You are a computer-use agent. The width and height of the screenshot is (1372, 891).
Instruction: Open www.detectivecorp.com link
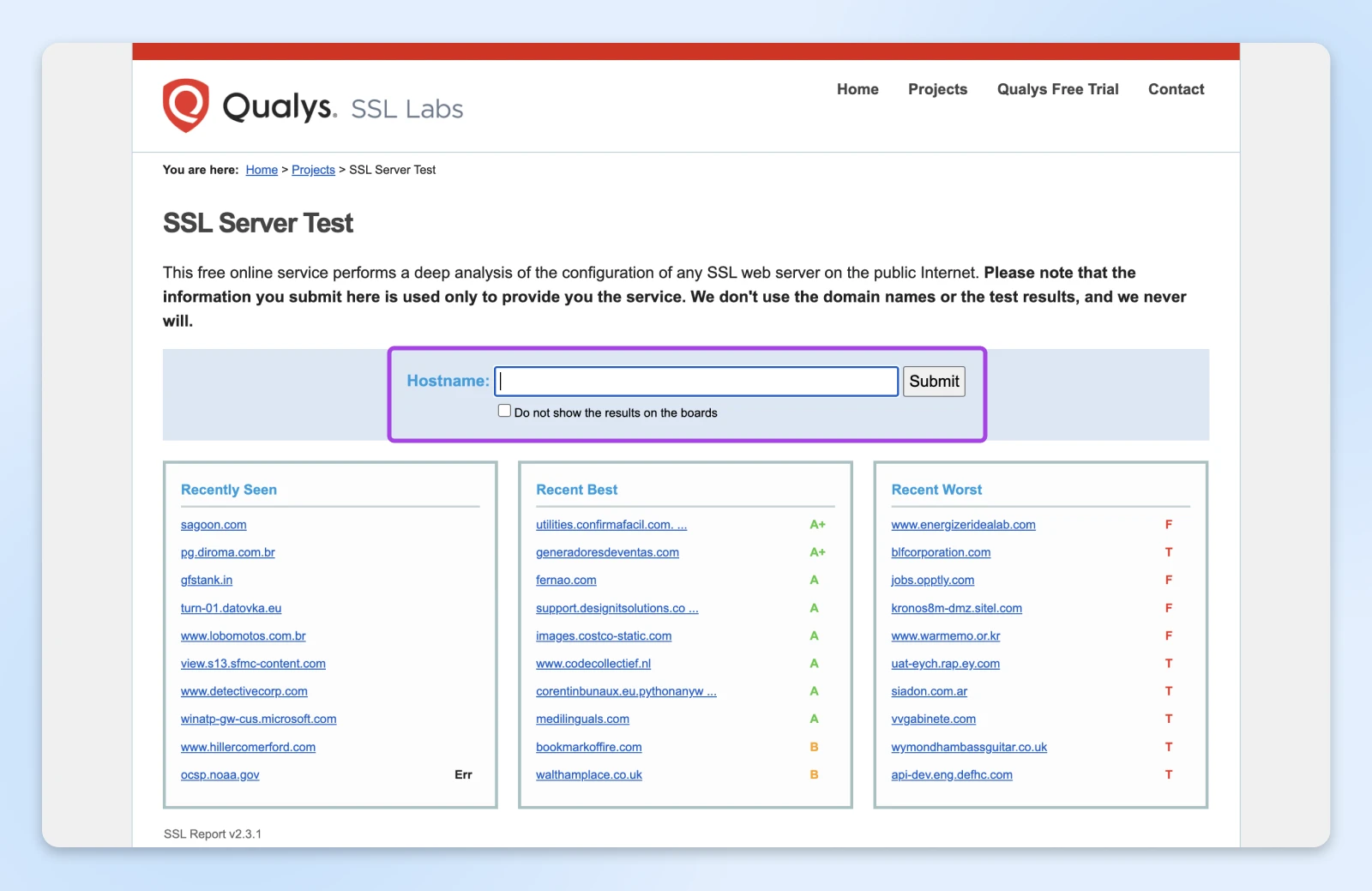244,691
